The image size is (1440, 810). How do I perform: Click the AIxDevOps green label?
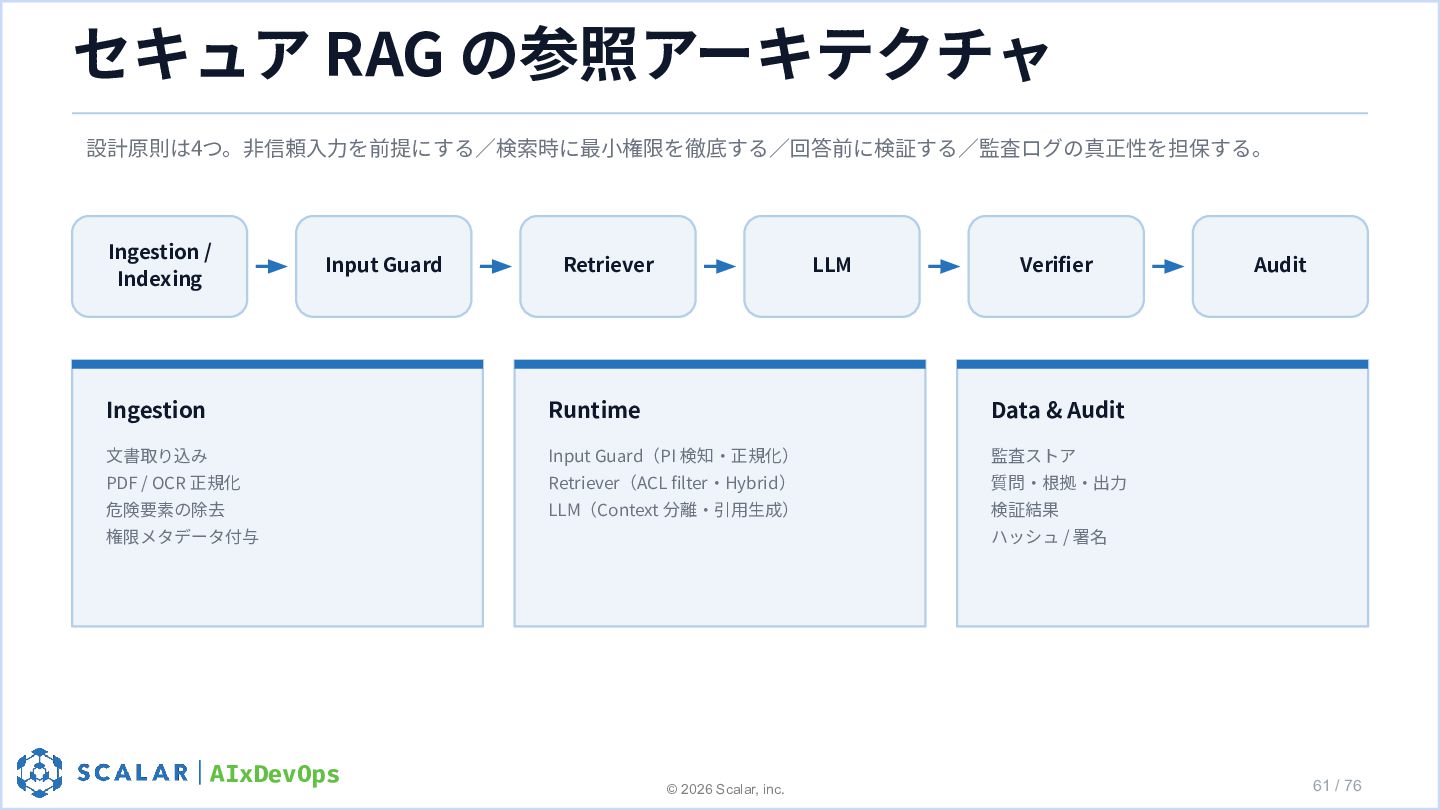(275, 774)
